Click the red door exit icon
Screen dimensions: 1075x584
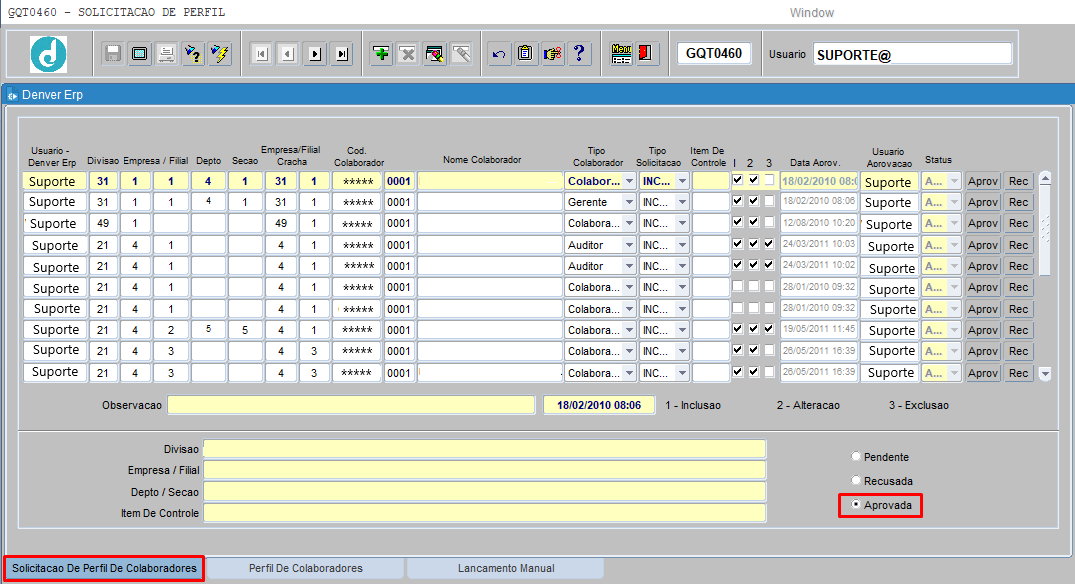coord(645,53)
